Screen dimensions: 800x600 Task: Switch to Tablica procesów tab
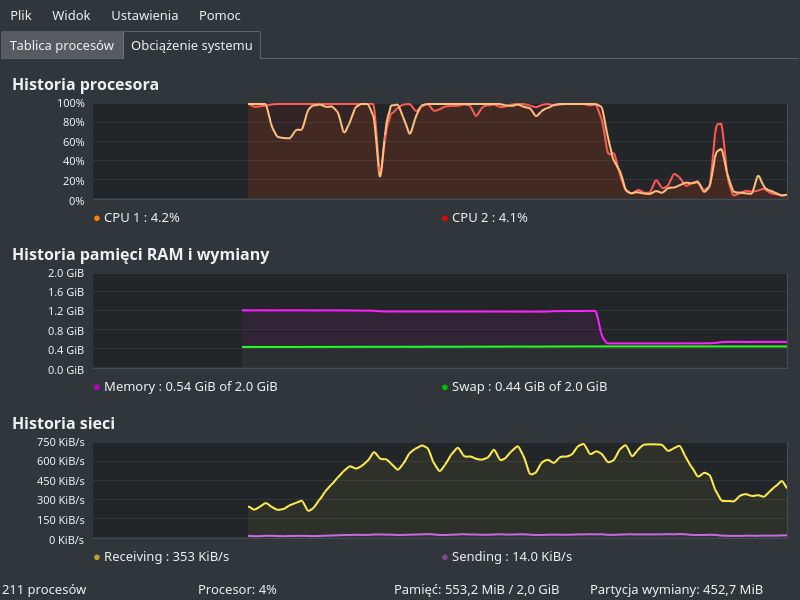pos(62,45)
